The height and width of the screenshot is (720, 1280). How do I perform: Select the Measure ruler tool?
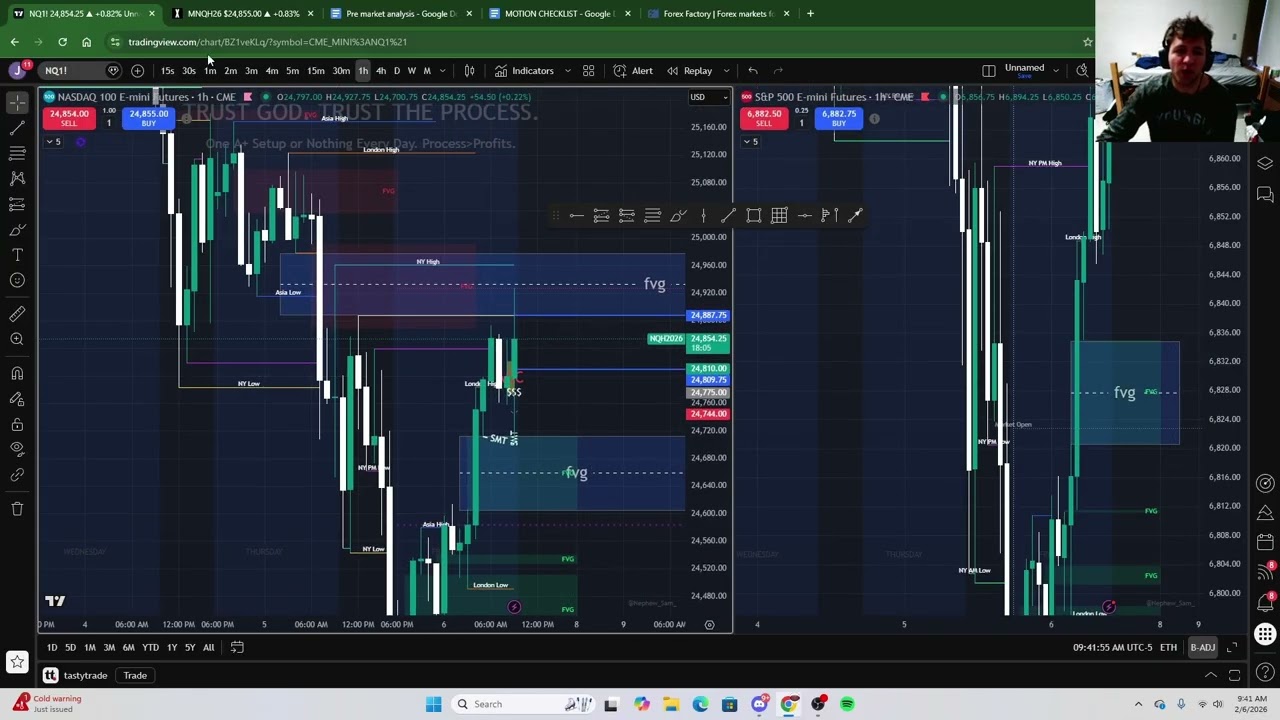point(17,314)
